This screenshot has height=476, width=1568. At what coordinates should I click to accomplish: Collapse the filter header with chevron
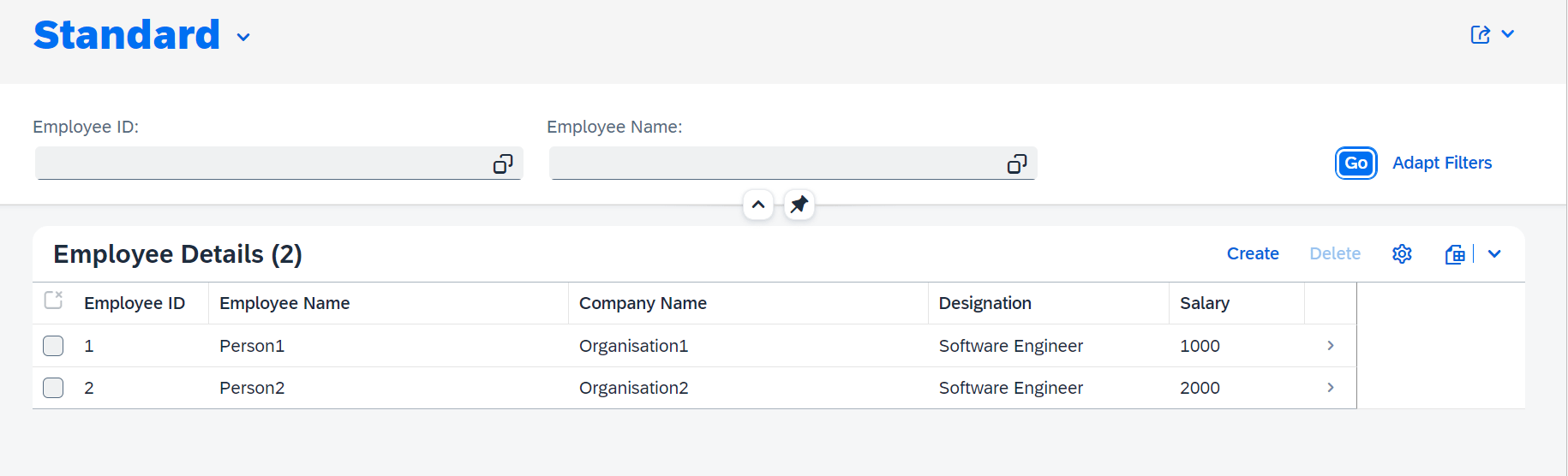[758, 205]
